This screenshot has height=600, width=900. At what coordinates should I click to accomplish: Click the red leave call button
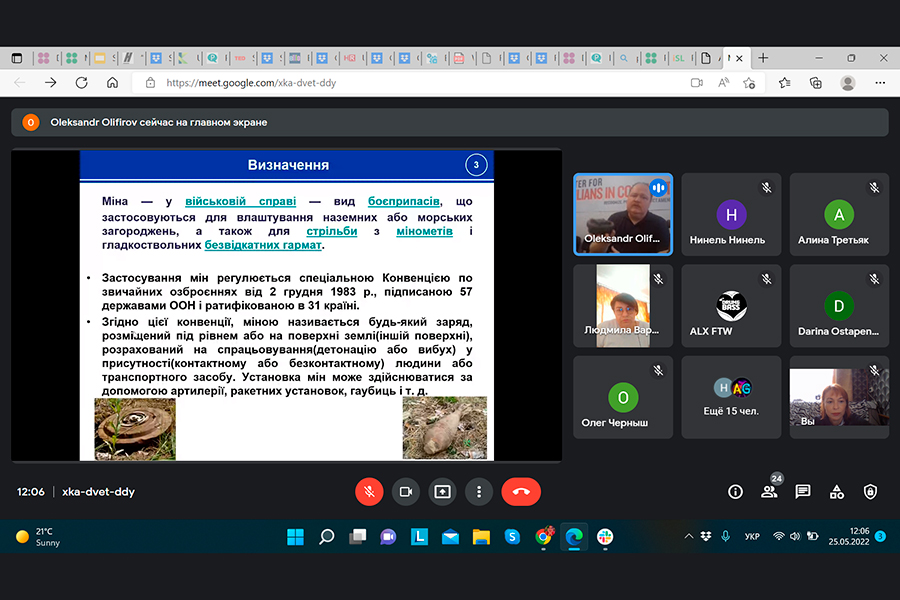(521, 492)
